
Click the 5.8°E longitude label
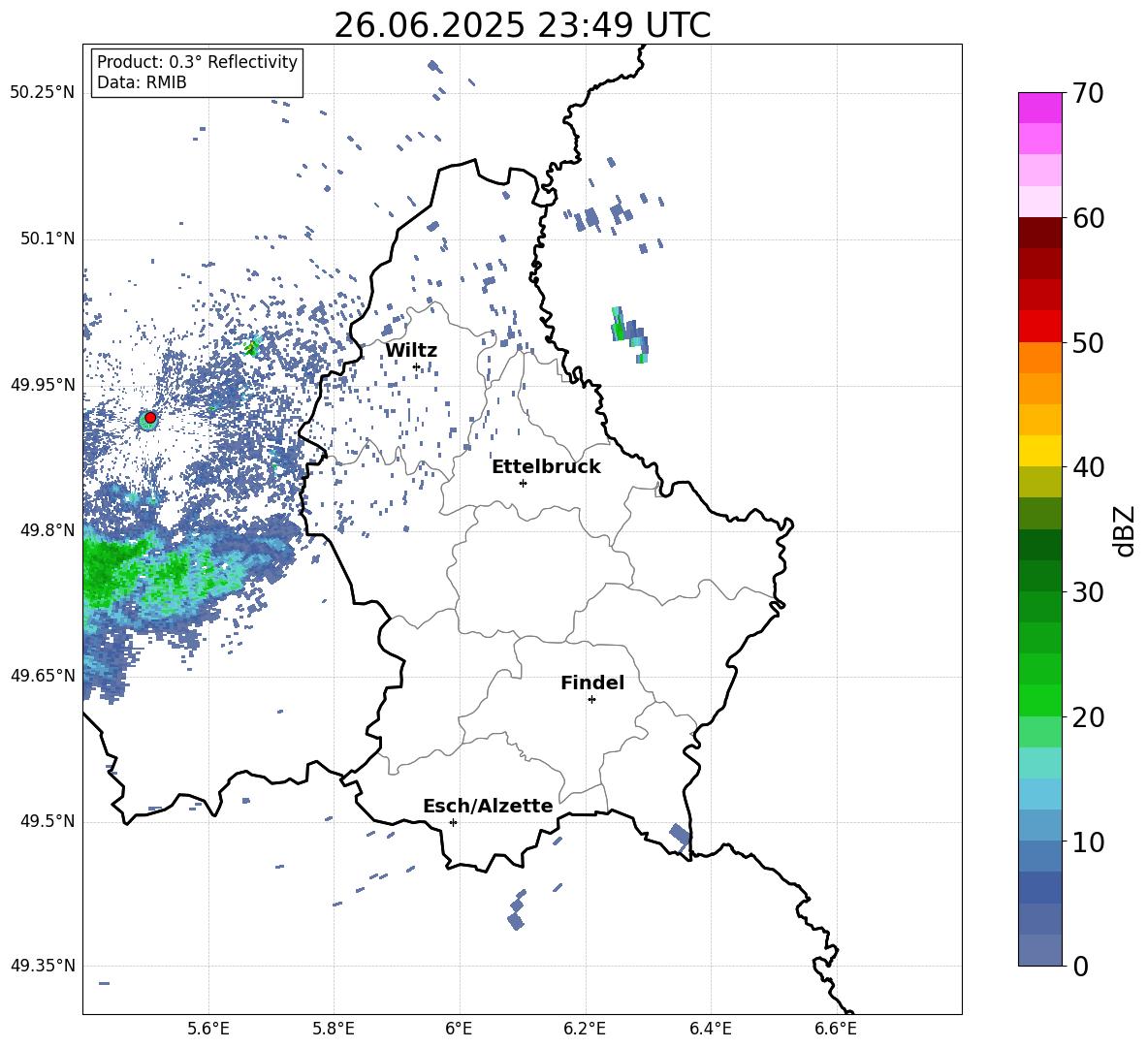pos(334,1029)
